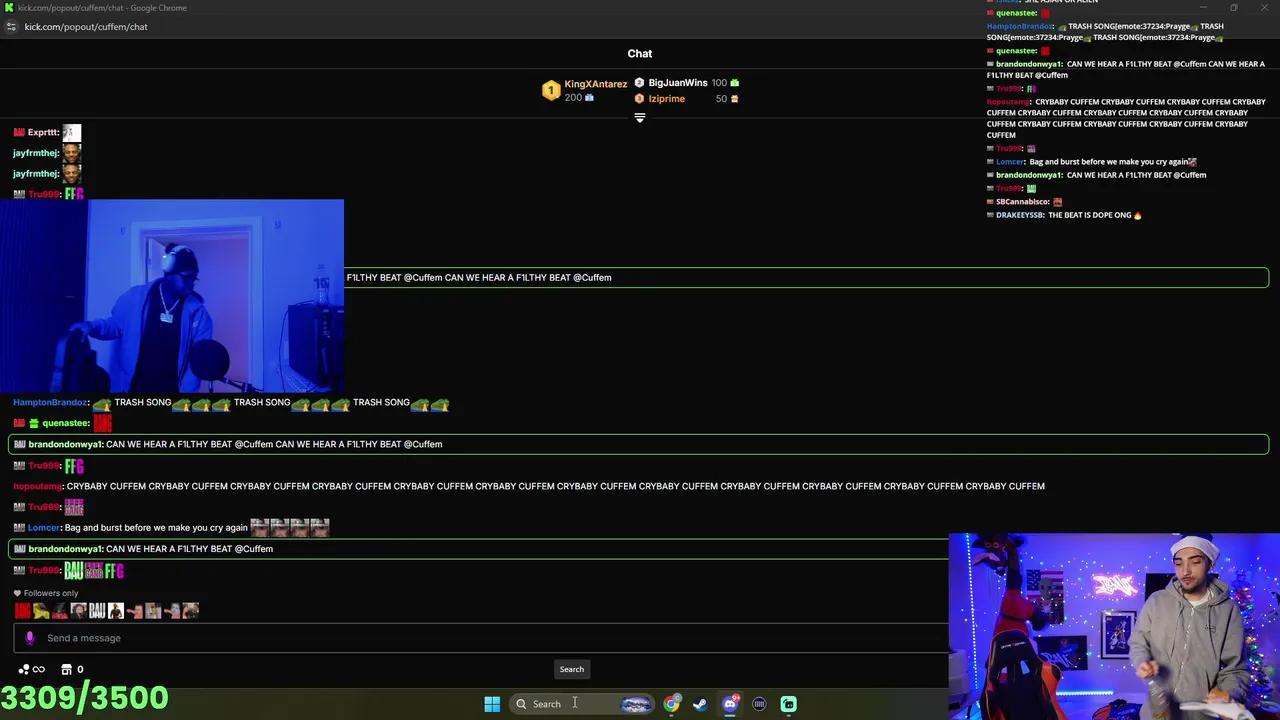The image size is (1280, 720).
Task: Click the Windows Start button
Action: pyautogui.click(x=492, y=704)
